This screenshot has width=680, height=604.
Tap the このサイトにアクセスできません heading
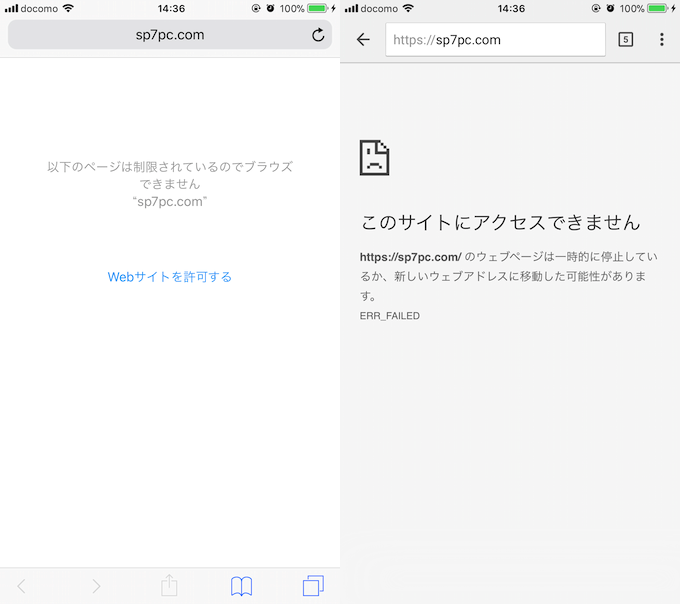(x=500, y=222)
